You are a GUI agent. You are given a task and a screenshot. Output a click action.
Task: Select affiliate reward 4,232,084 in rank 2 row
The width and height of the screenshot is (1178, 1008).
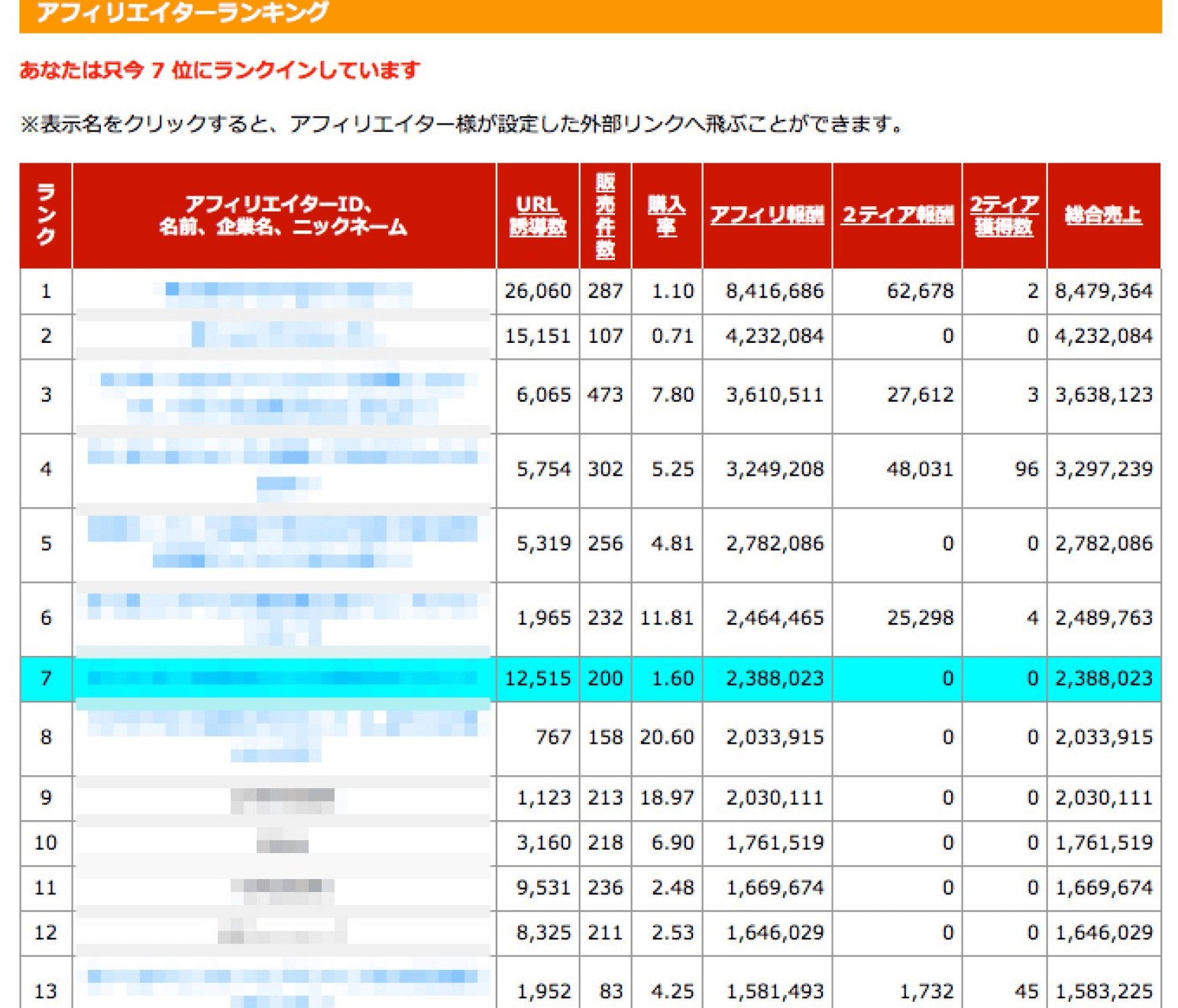(x=767, y=336)
